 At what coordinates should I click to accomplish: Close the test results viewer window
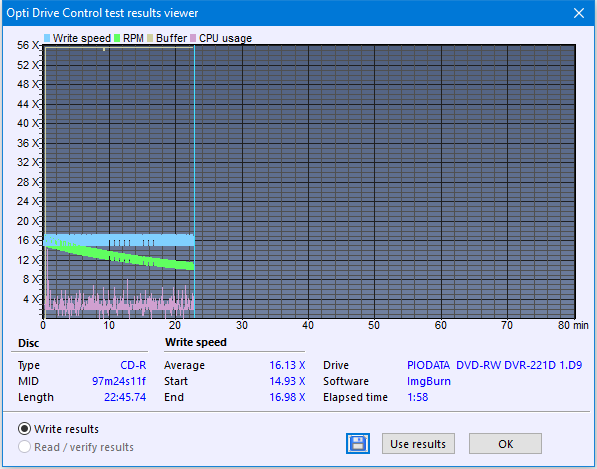579,13
